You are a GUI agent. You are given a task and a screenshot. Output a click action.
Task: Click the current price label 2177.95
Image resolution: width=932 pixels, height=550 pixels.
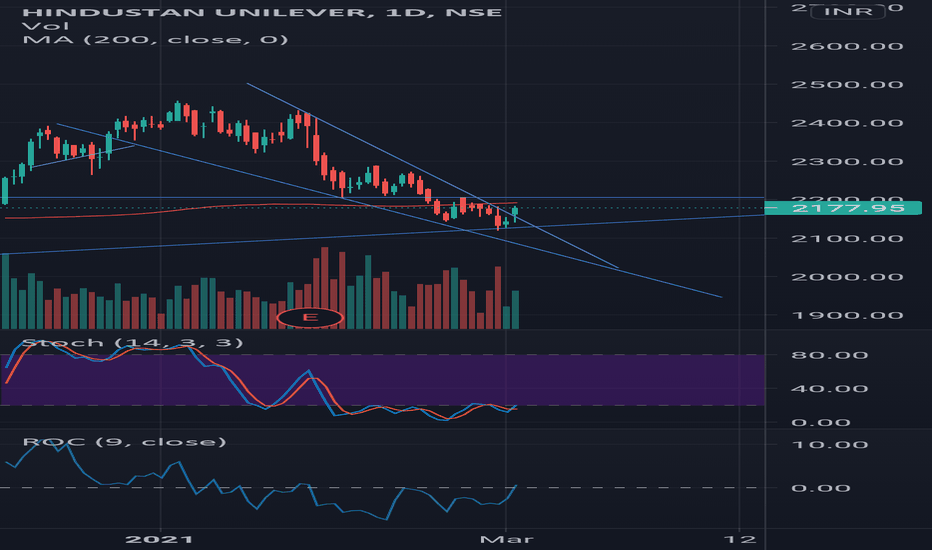point(843,208)
